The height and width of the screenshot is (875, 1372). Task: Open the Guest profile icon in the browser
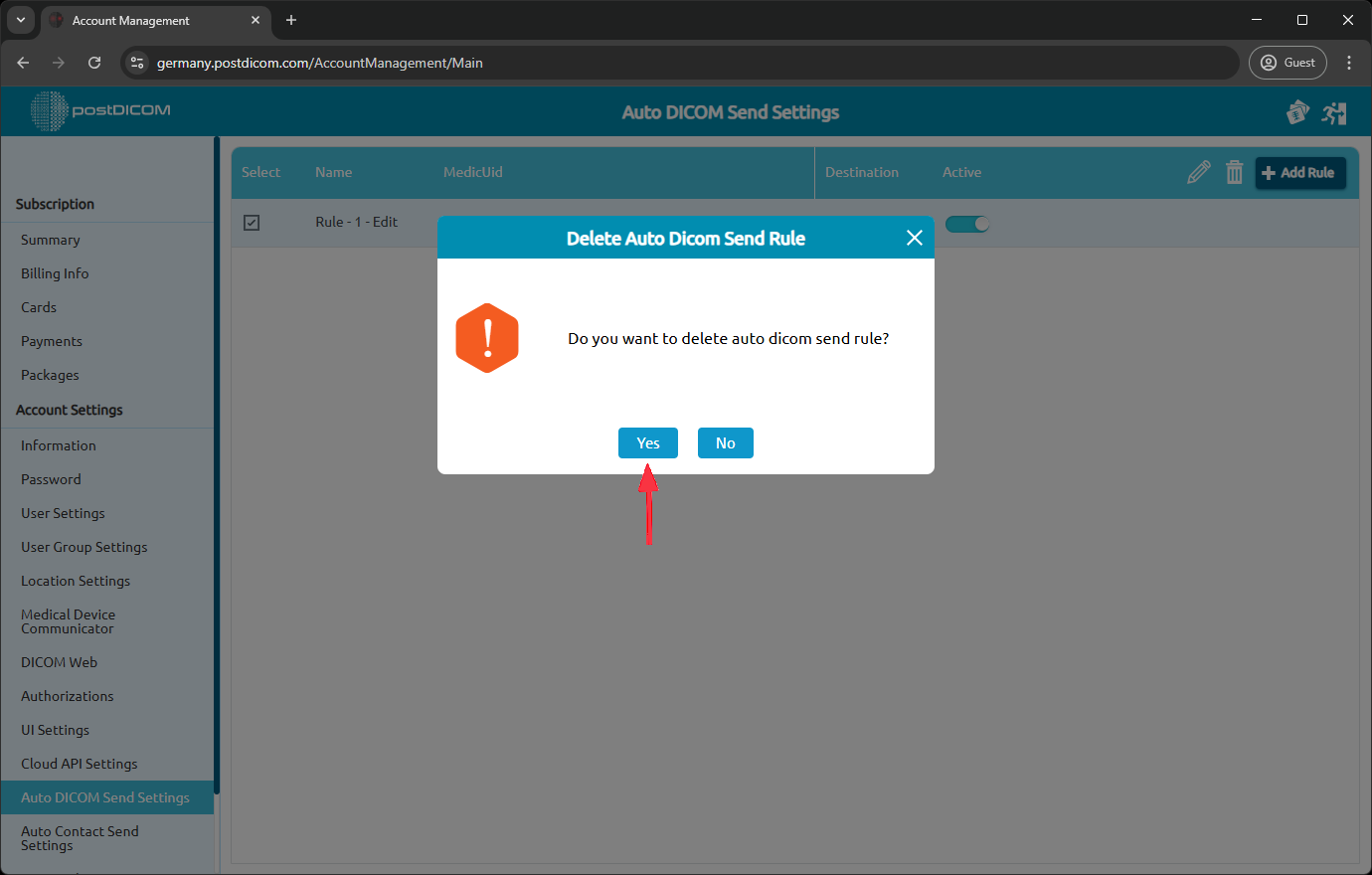tap(1287, 62)
